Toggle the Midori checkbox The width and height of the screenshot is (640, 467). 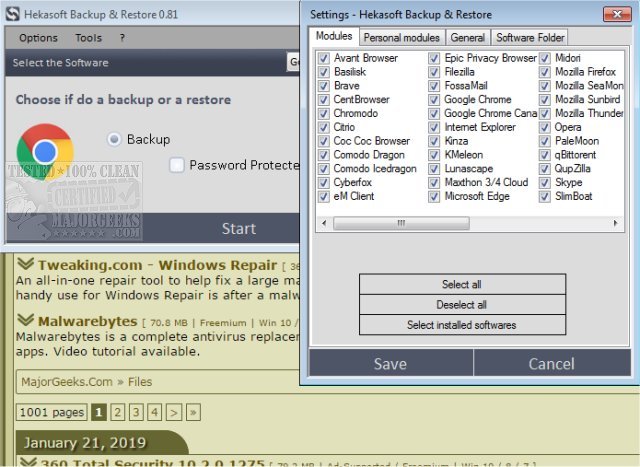544,58
